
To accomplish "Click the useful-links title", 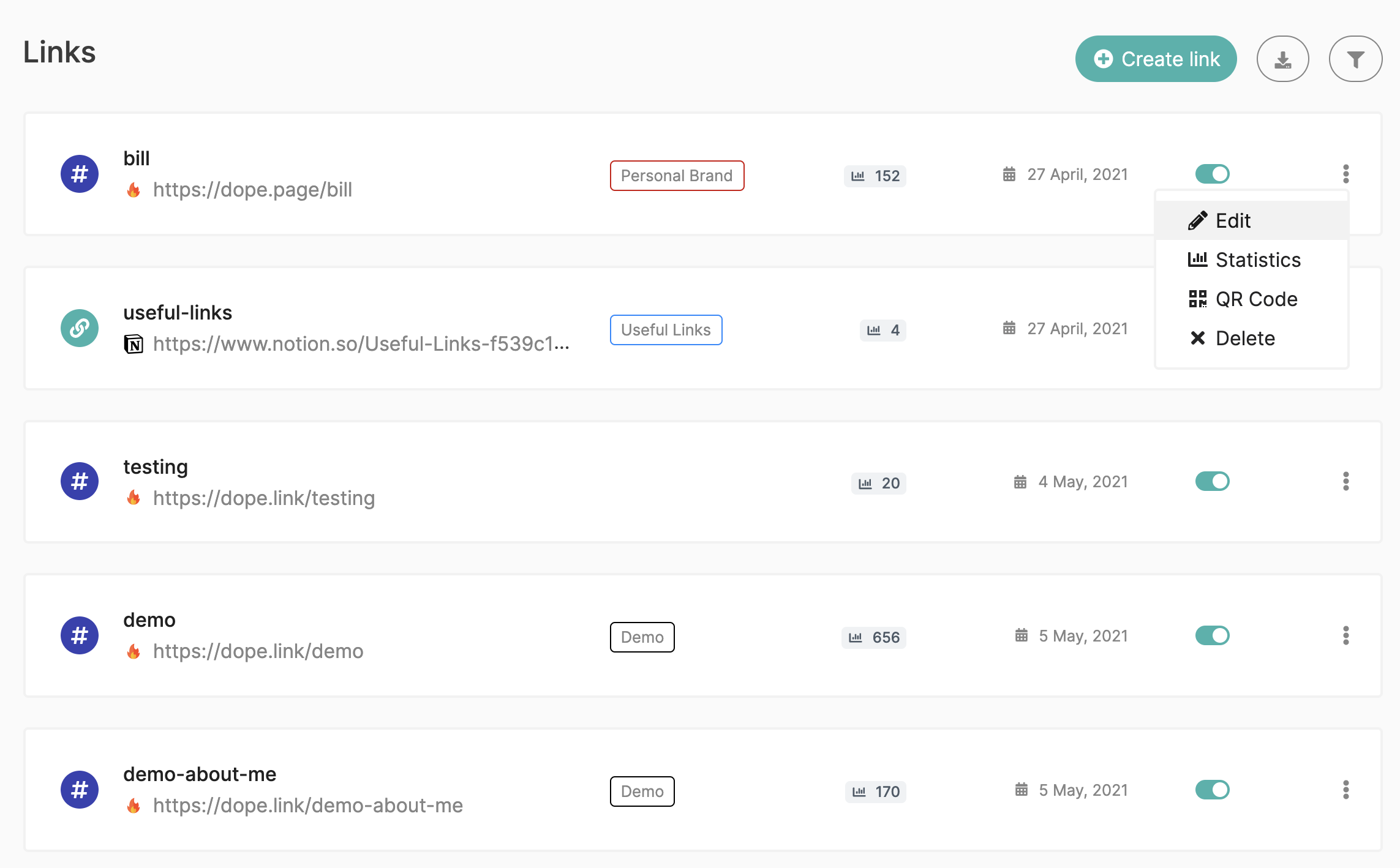I will [178, 312].
